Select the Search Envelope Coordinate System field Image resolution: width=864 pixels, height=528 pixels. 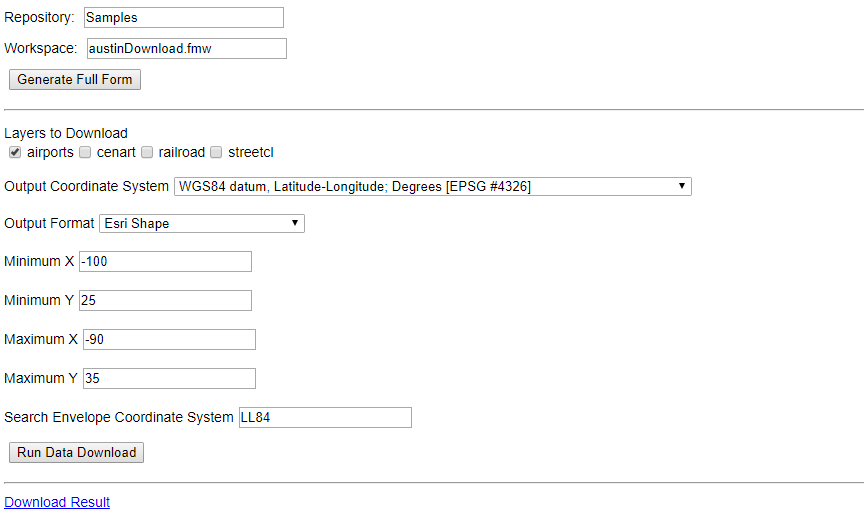[324, 418]
